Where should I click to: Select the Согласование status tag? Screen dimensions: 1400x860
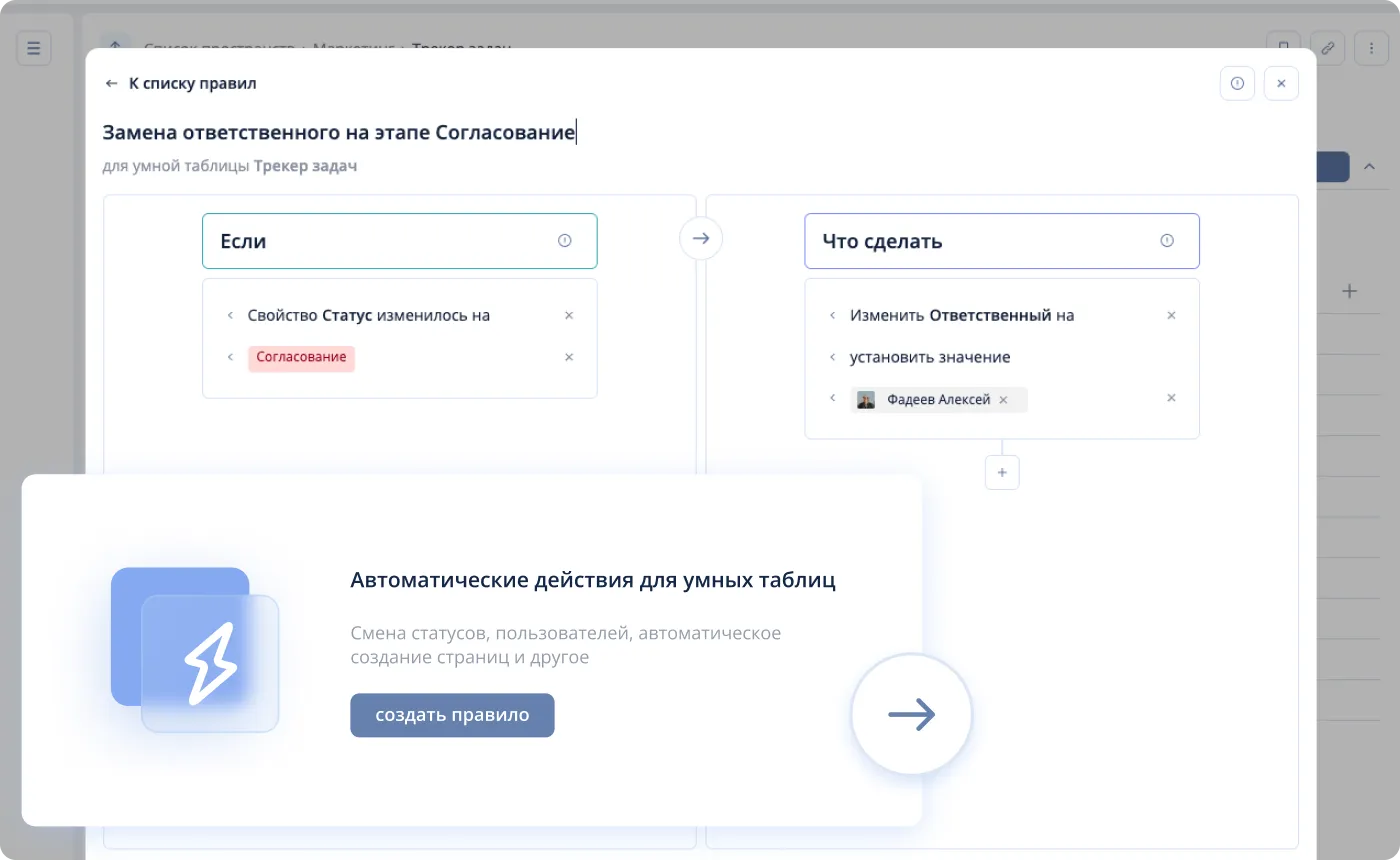tap(301, 357)
